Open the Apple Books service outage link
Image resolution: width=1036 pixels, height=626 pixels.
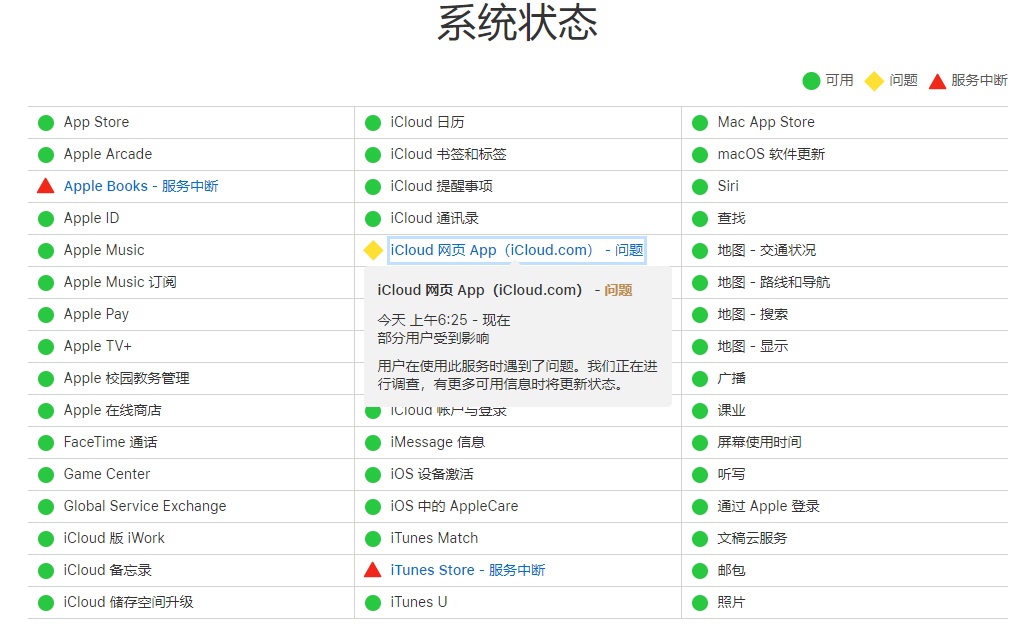tap(141, 186)
